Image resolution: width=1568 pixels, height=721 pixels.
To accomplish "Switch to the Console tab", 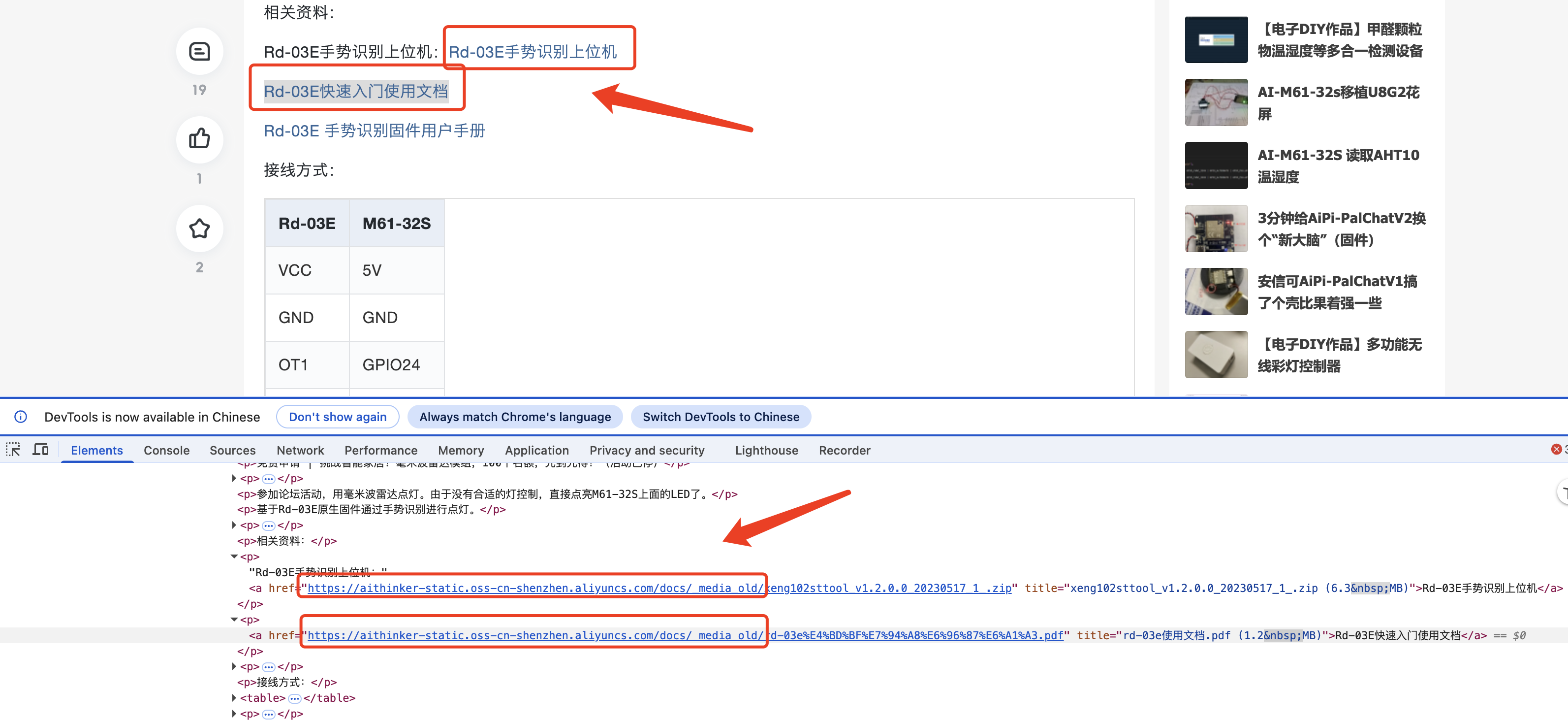I will (x=166, y=451).
